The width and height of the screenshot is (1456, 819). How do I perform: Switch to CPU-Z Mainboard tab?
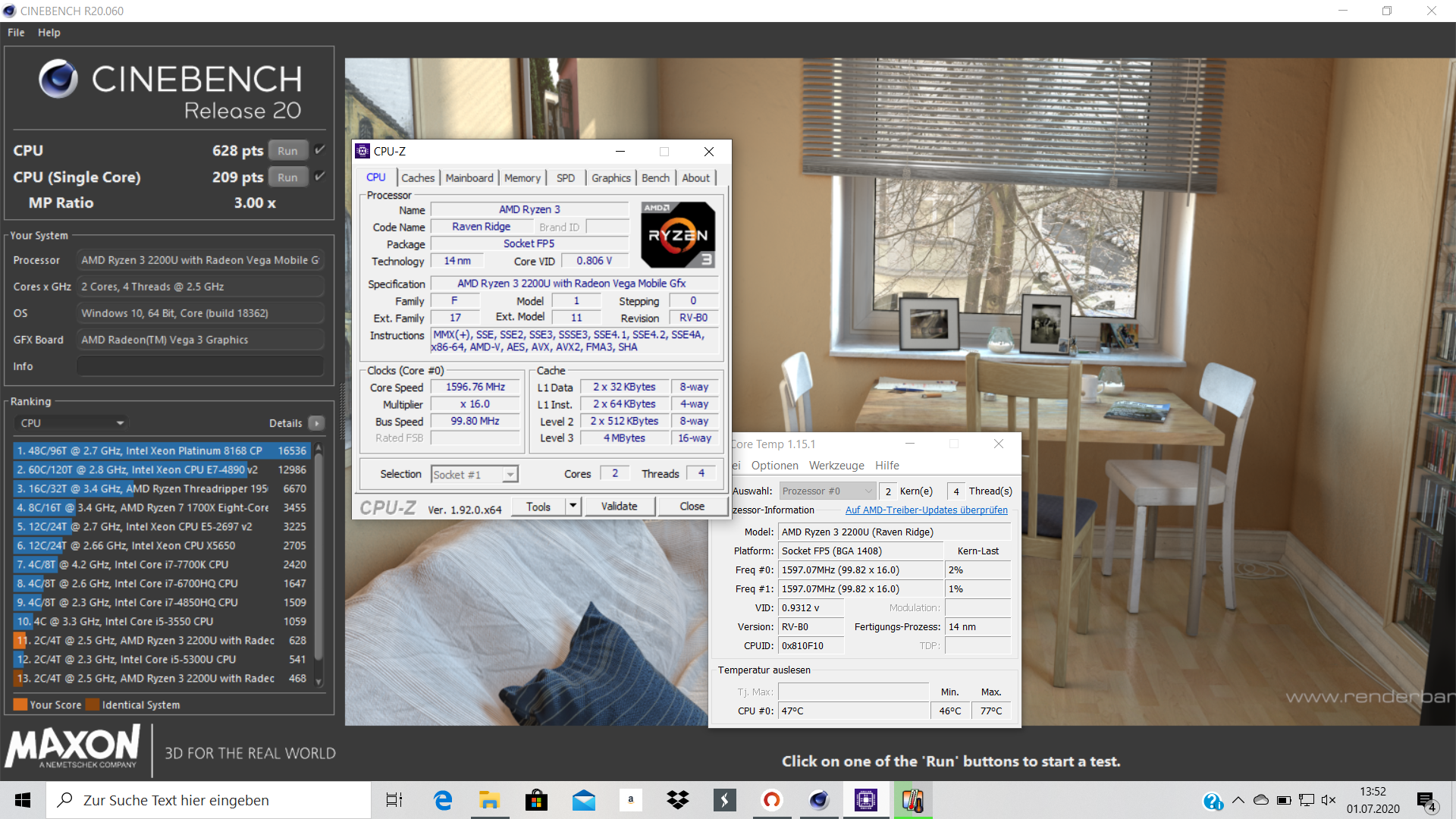click(x=469, y=177)
